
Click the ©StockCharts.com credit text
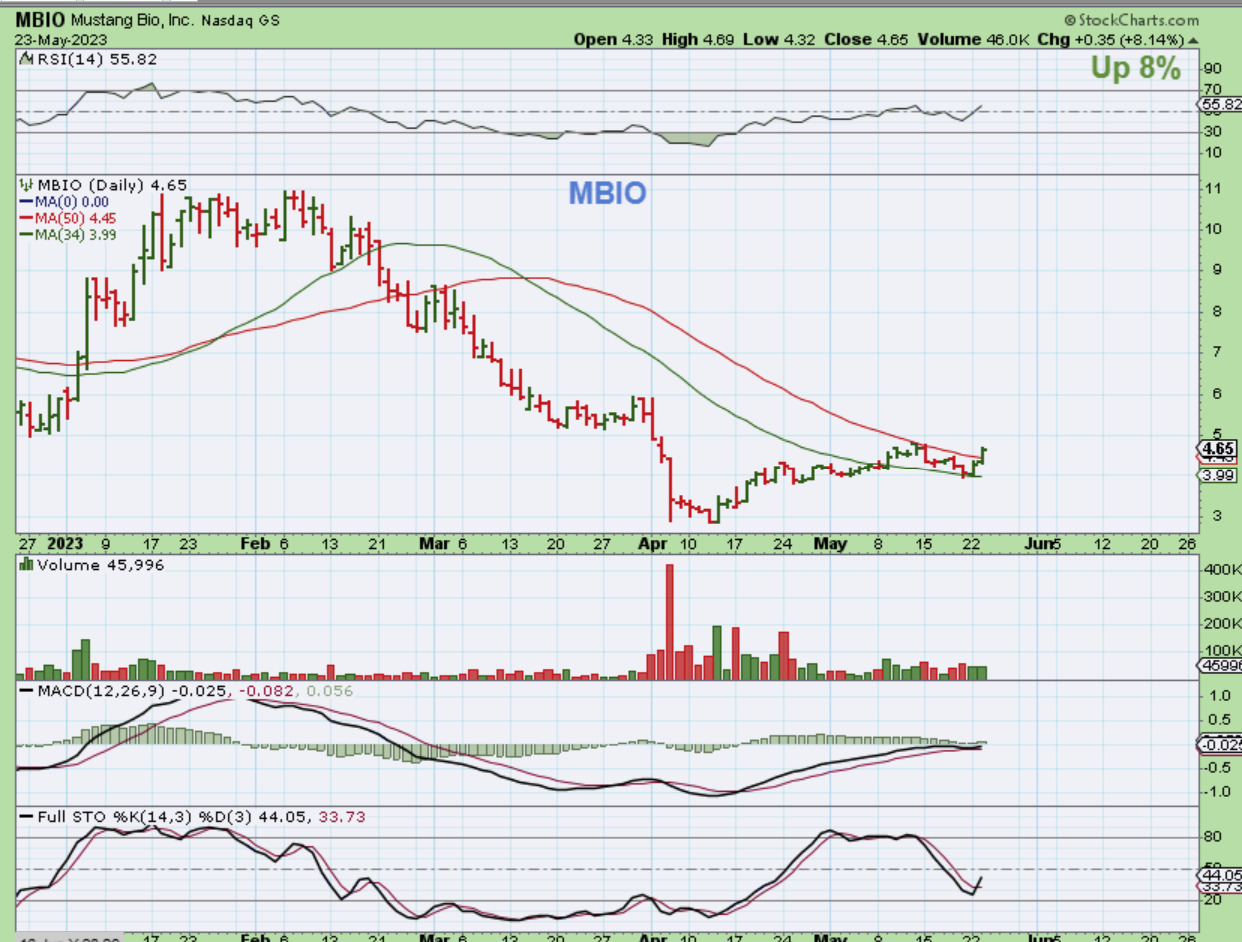1132,20
